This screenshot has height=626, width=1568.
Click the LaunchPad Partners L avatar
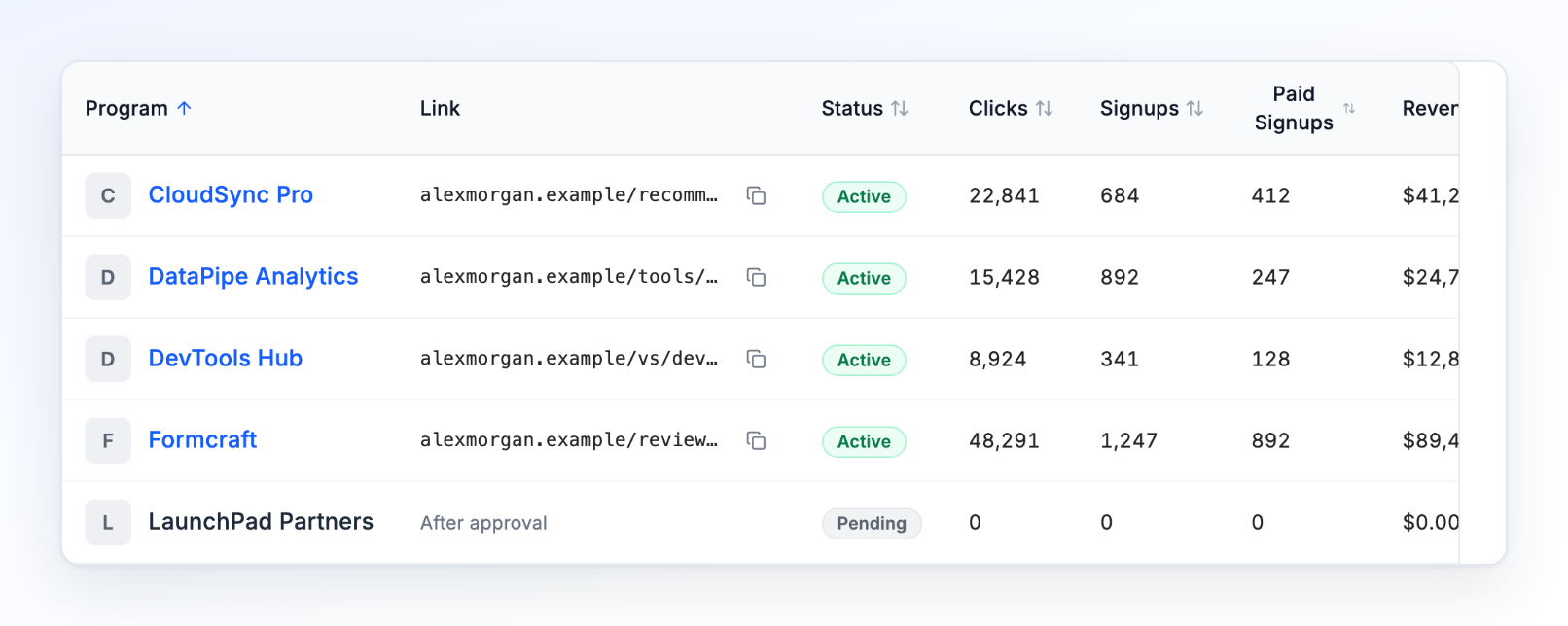pos(108,522)
